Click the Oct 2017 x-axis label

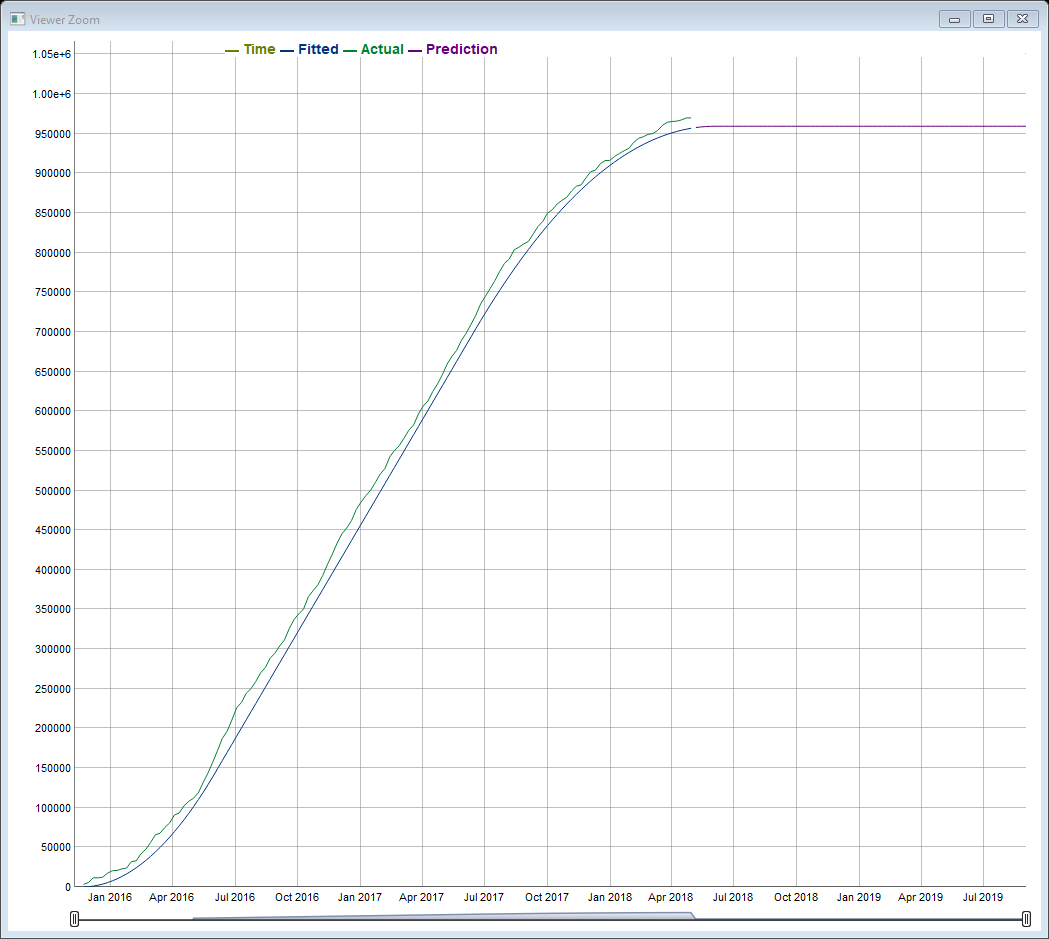coord(547,898)
